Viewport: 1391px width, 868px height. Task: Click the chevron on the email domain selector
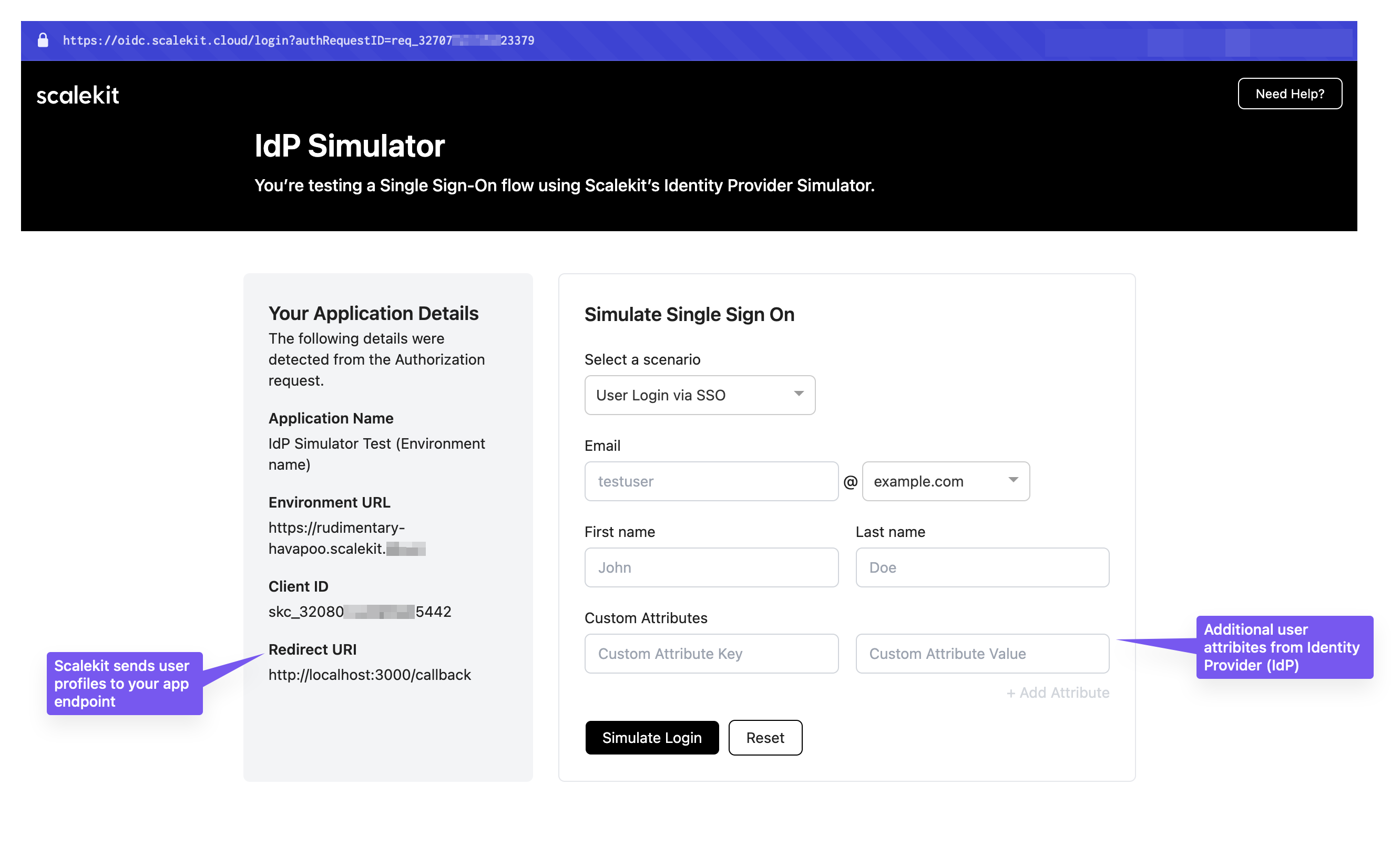pyautogui.click(x=1014, y=481)
